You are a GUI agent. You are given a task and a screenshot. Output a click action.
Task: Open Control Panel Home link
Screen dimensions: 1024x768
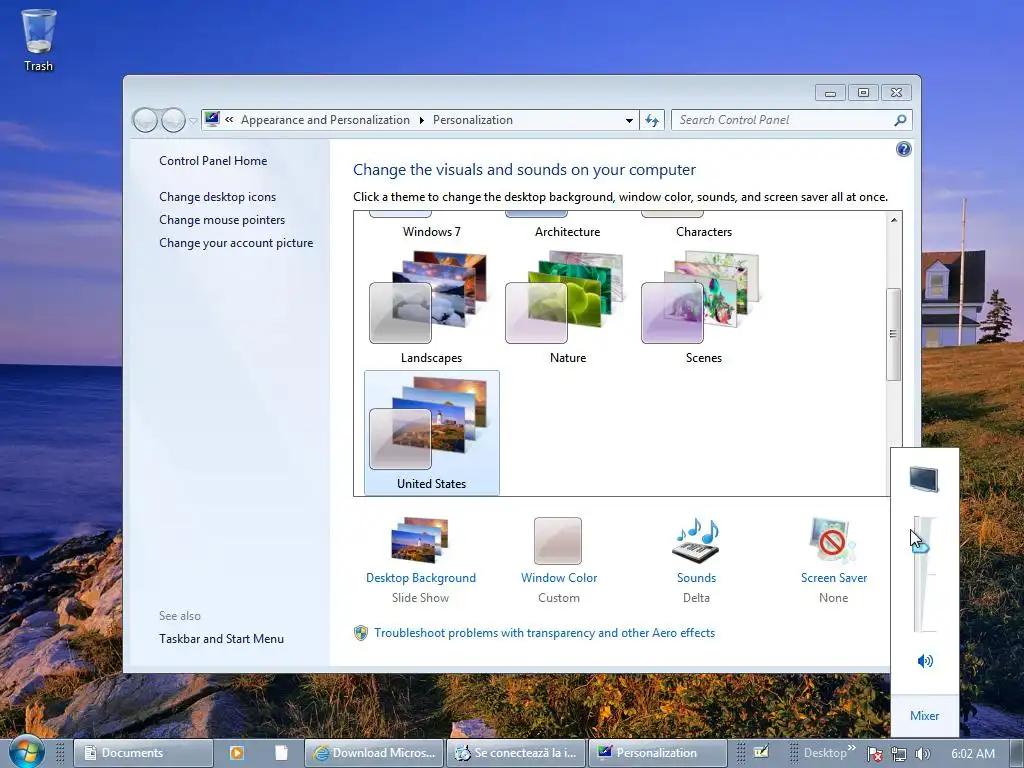[213, 161]
